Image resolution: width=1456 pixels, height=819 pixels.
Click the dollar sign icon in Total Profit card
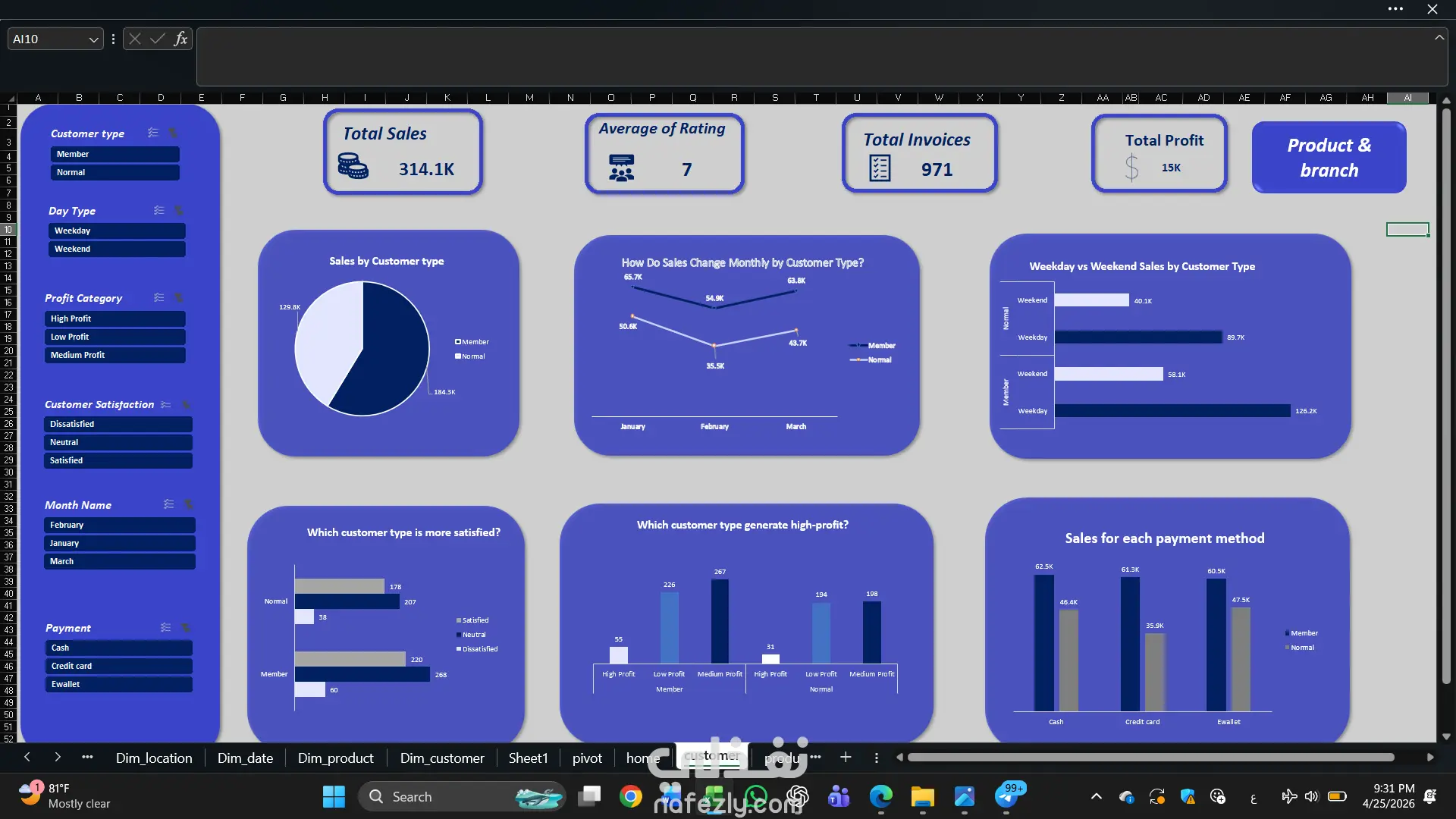(1131, 167)
